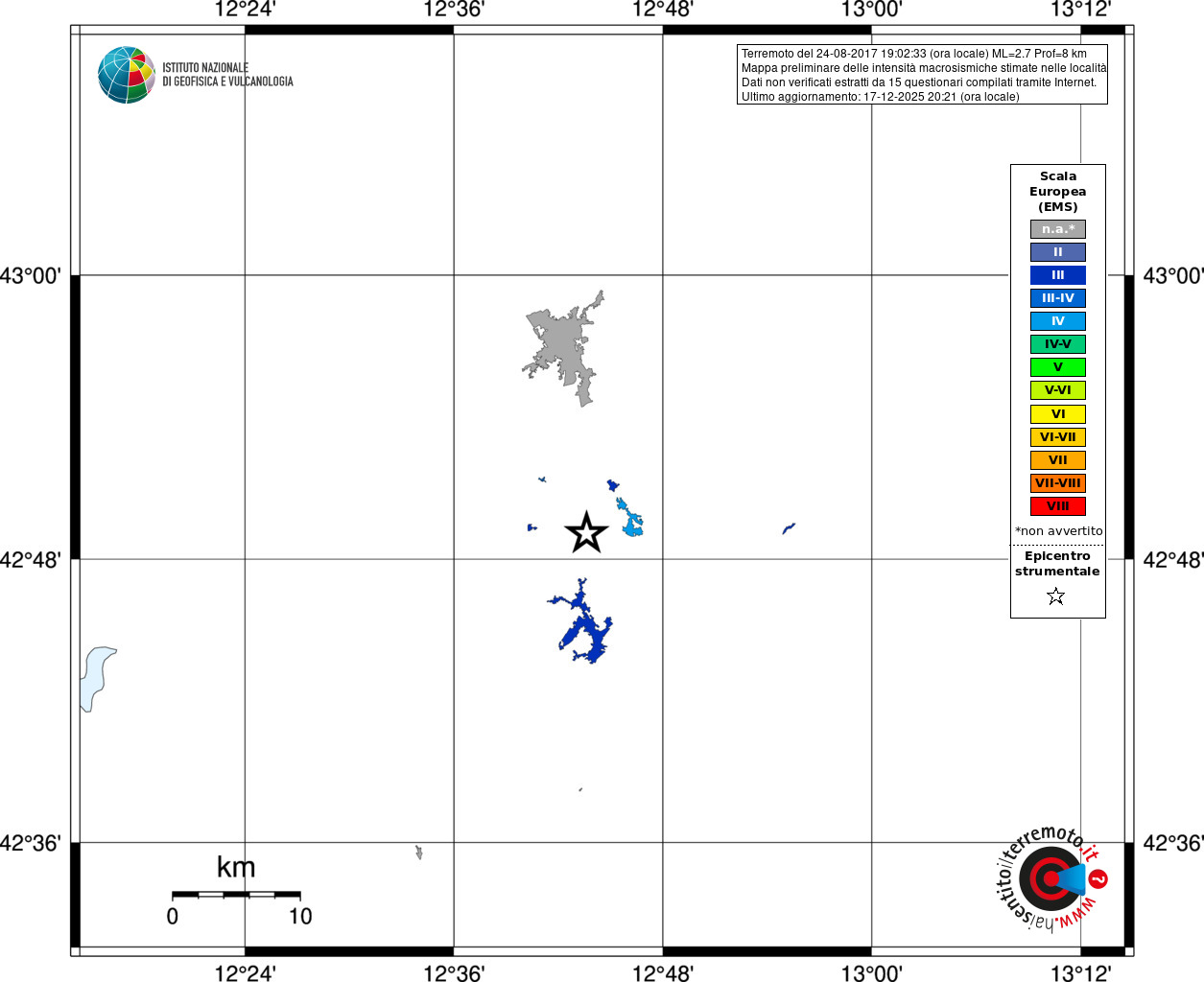Viewport: 1204px width, 982px height.
Task: Click the small blue polygon east of epicenter
Action: (789, 527)
